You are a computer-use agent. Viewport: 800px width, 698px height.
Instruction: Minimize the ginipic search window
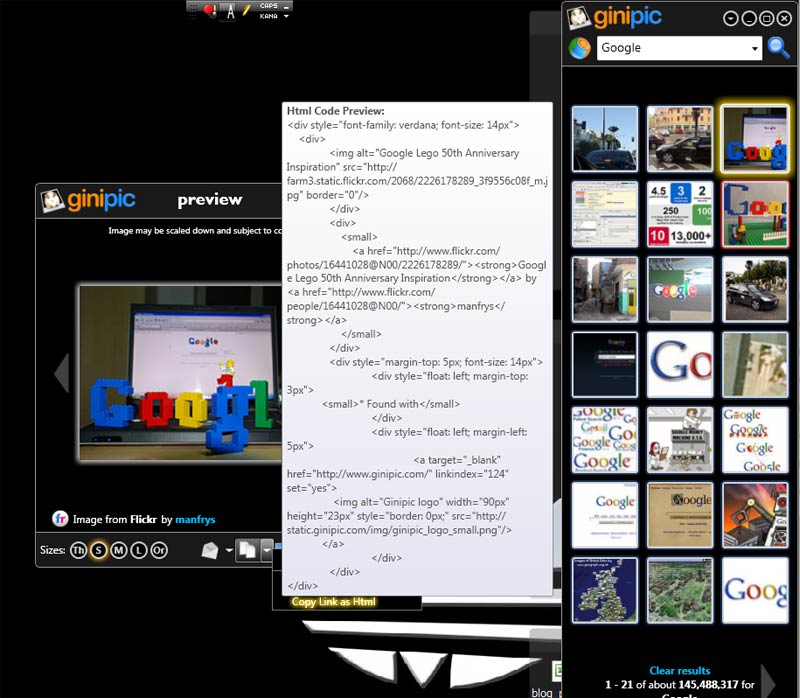tap(748, 19)
